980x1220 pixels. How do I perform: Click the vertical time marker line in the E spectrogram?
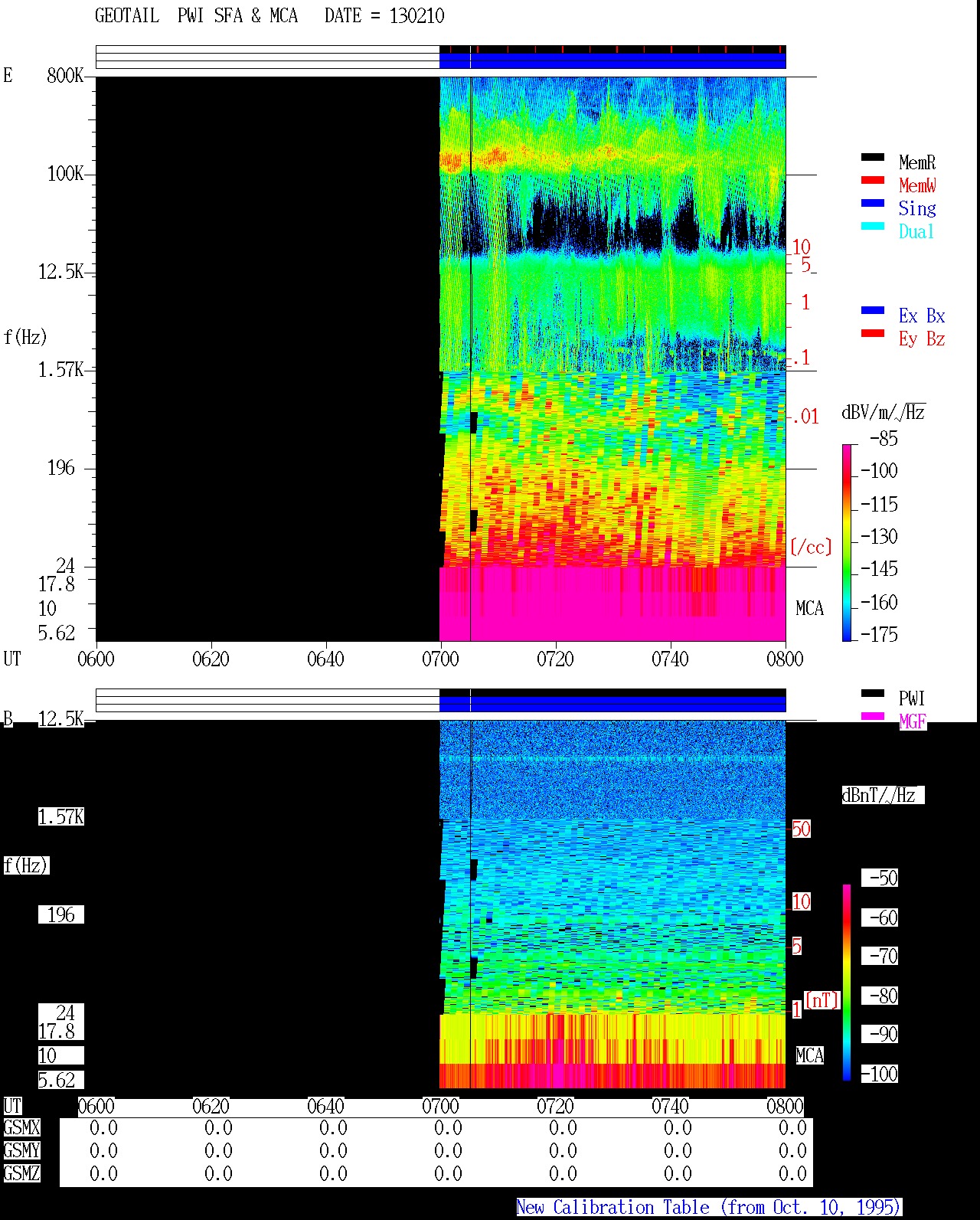470,358
